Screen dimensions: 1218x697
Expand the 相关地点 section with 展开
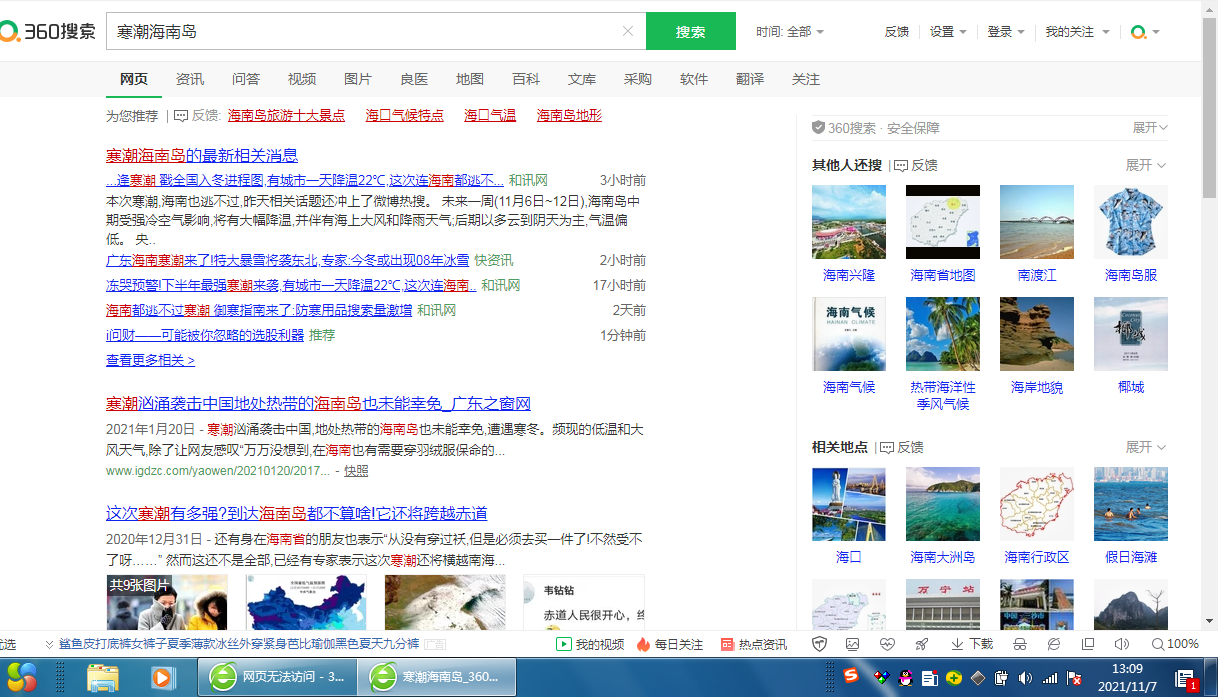pyautogui.click(x=1146, y=447)
